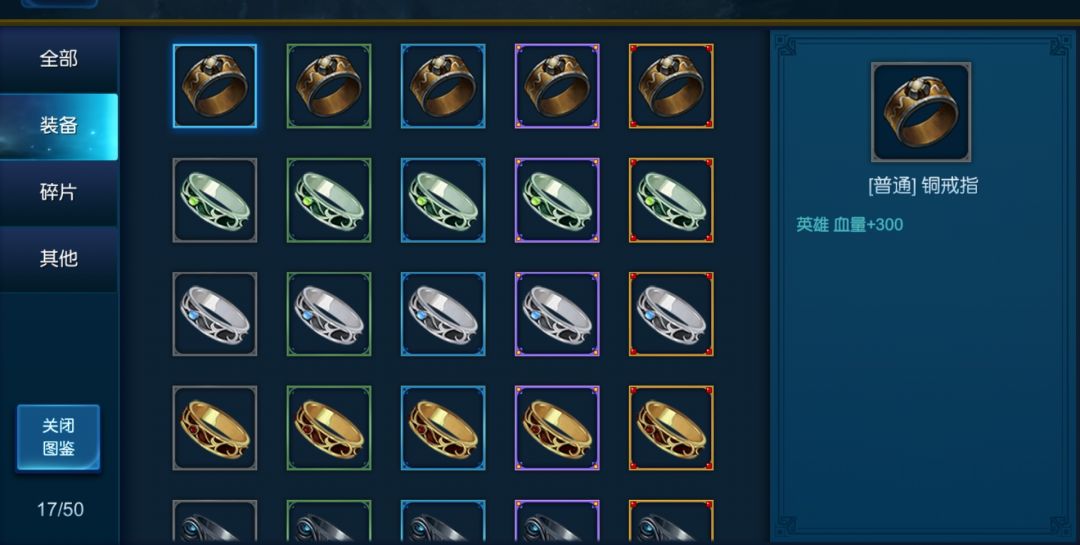Click the copper ring preview in detail panel
This screenshot has width=1080, height=545.
921,112
